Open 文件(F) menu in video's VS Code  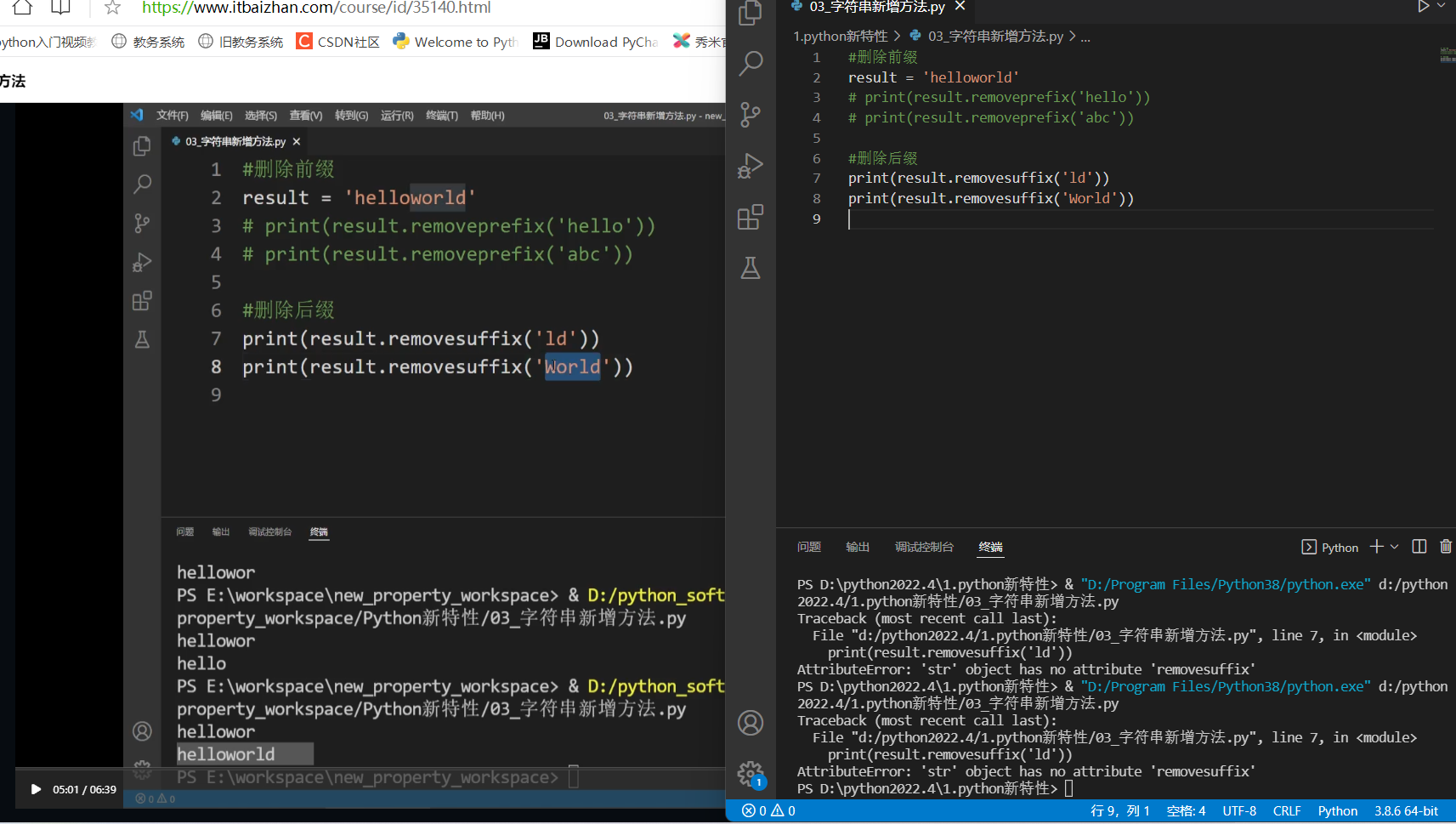[173, 116]
